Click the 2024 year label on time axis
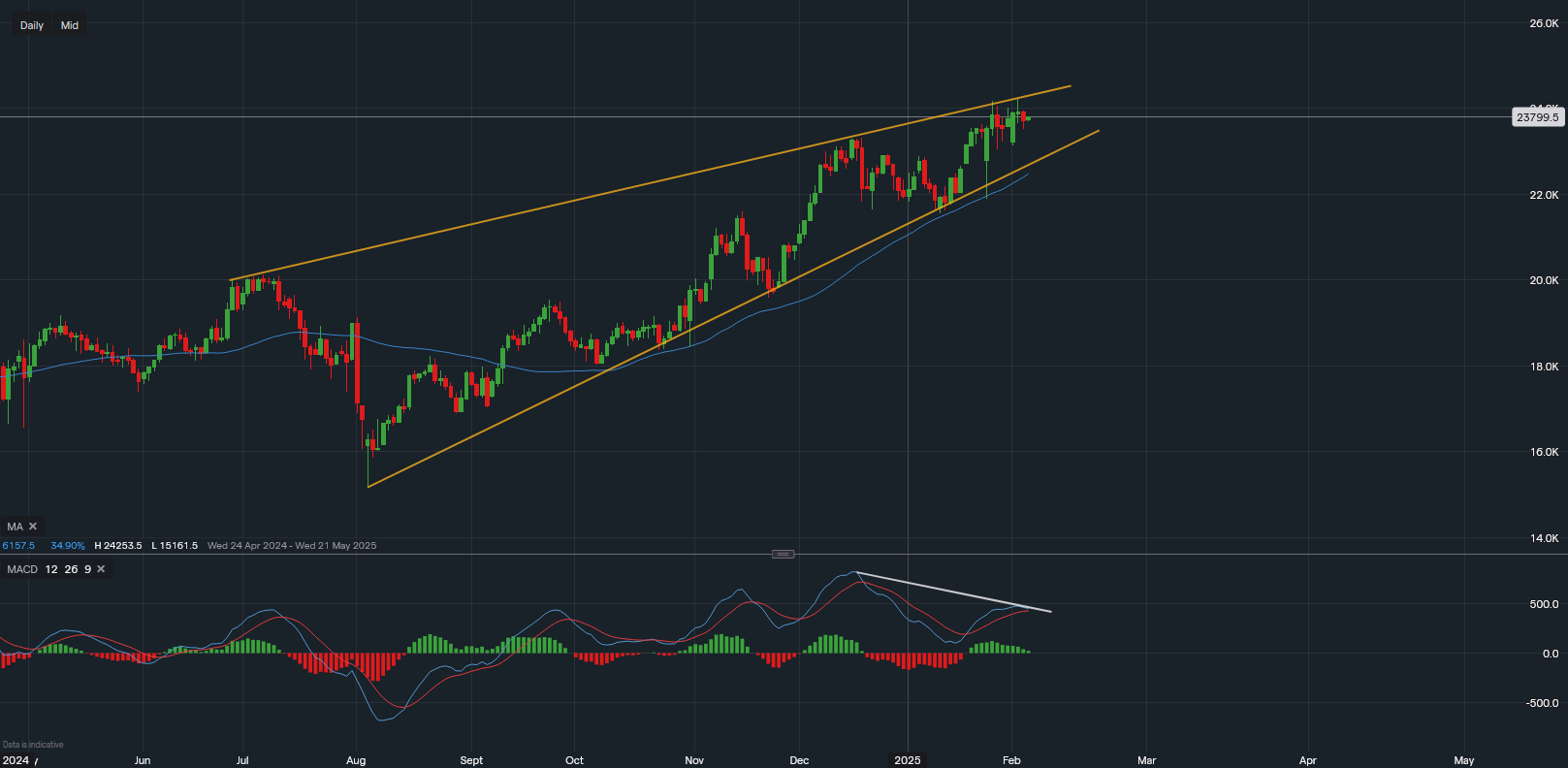The height and width of the screenshot is (768, 1568). click(x=16, y=760)
